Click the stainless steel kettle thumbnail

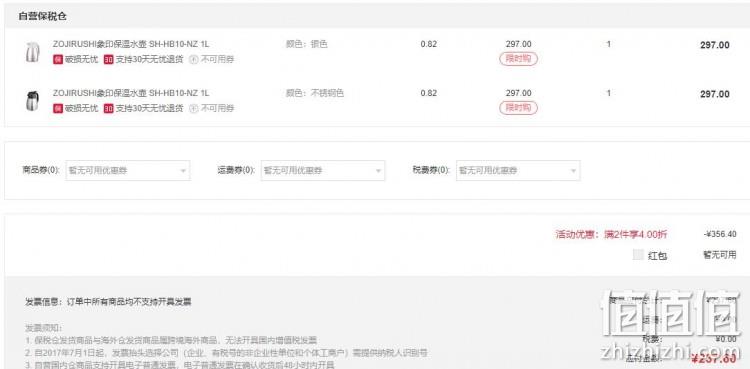click(x=33, y=101)
